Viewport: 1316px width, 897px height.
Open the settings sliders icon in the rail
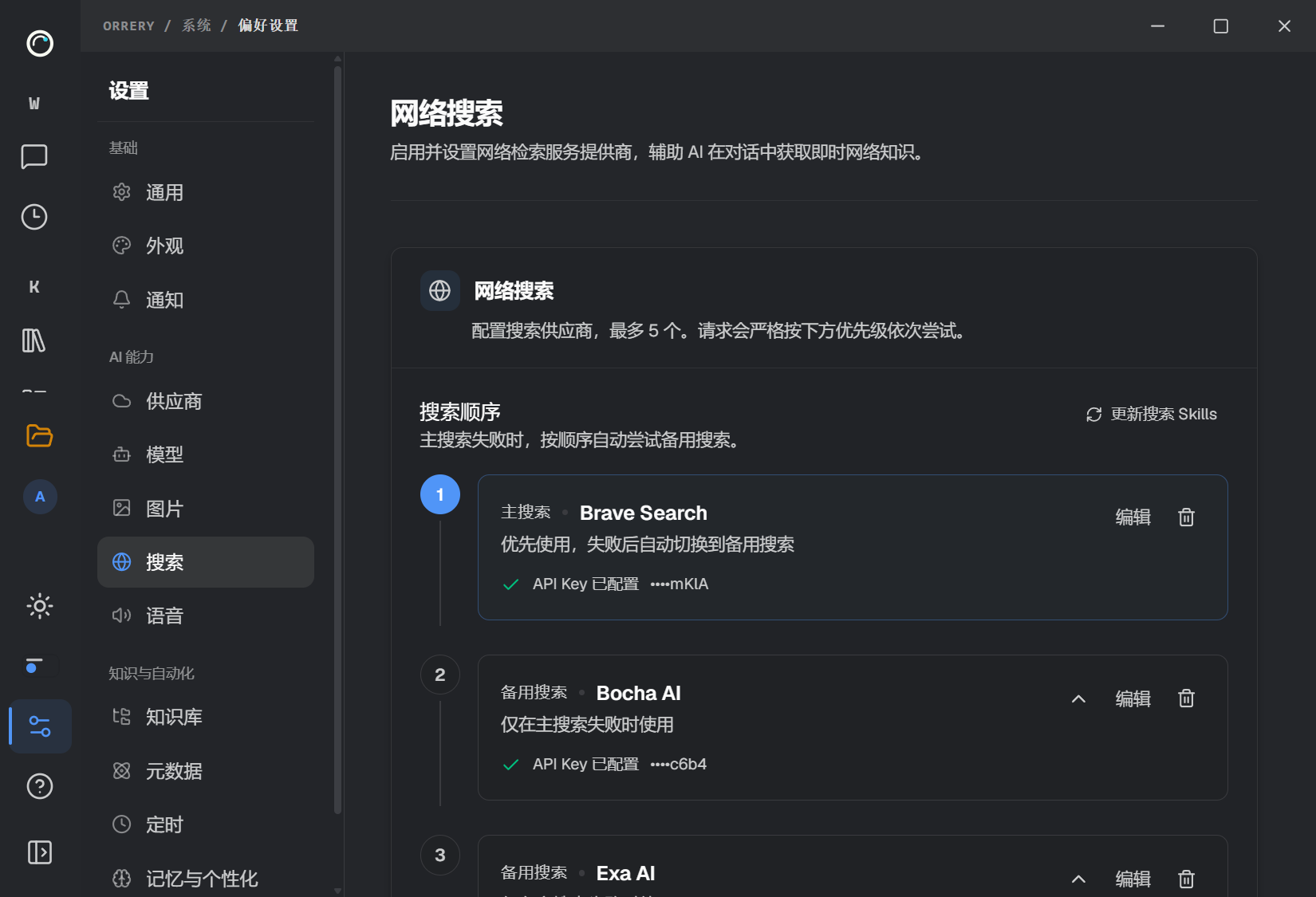(40, 726)
